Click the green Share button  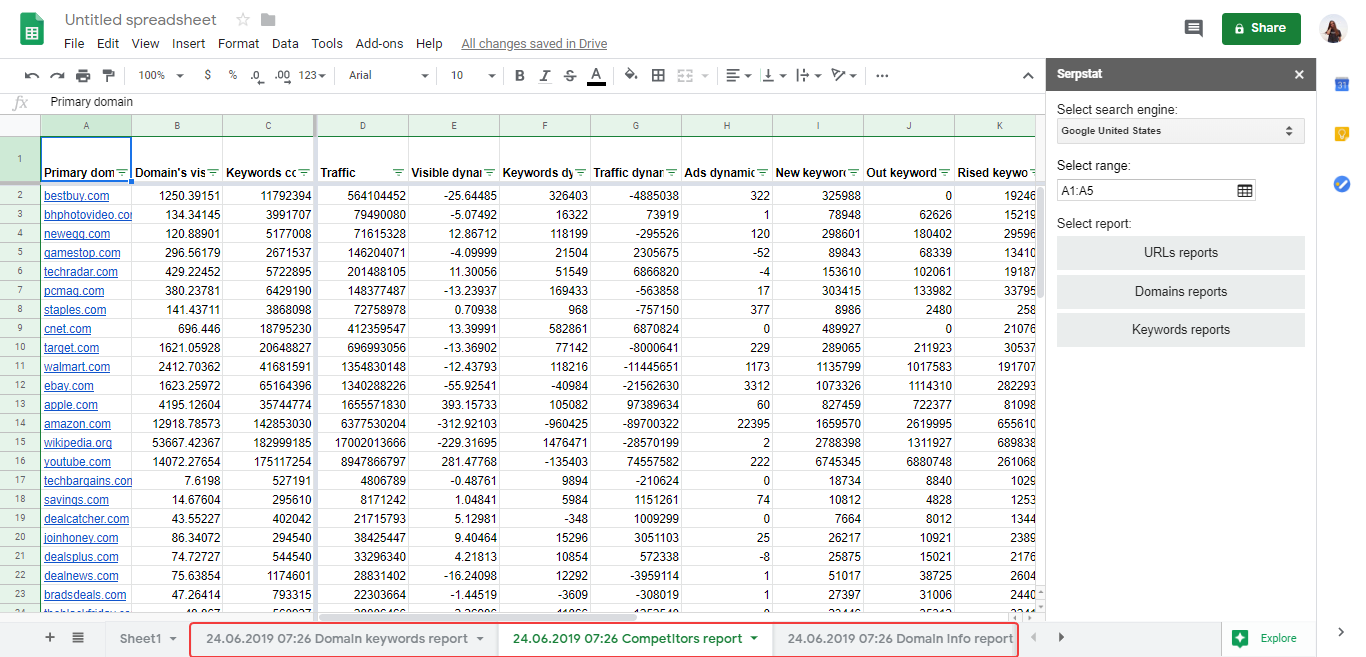pos(1261,28)
